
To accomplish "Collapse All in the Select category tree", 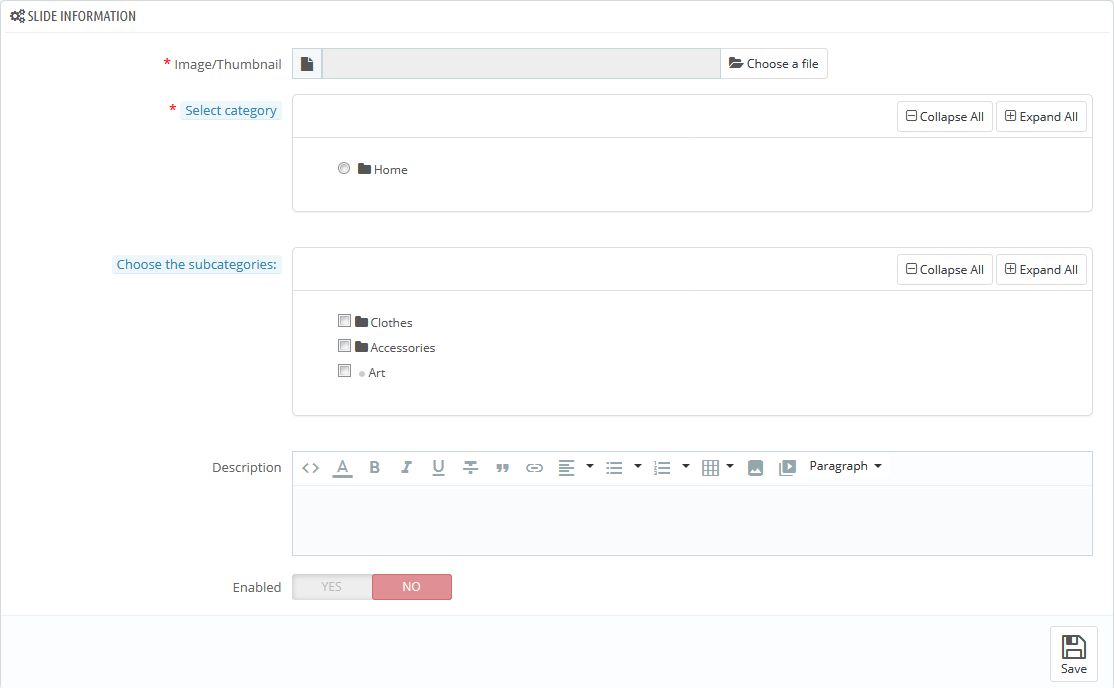I will pos(944,116).
